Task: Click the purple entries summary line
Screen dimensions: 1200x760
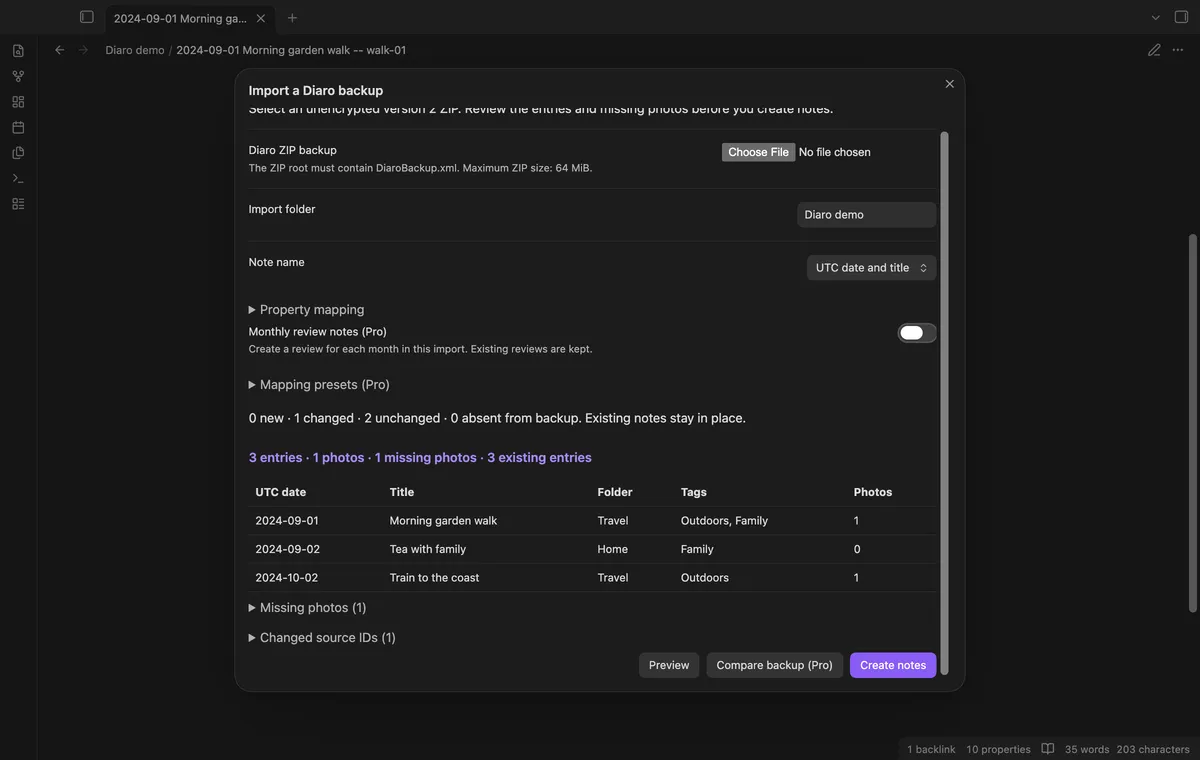Action: click(420, 458)
